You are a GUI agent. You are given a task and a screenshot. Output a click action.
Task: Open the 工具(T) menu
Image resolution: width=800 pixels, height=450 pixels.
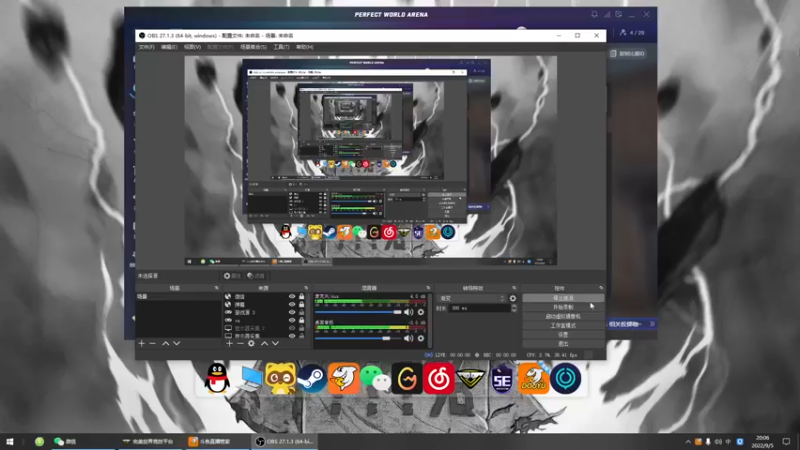pyautogui.click(x=281, y=47)
